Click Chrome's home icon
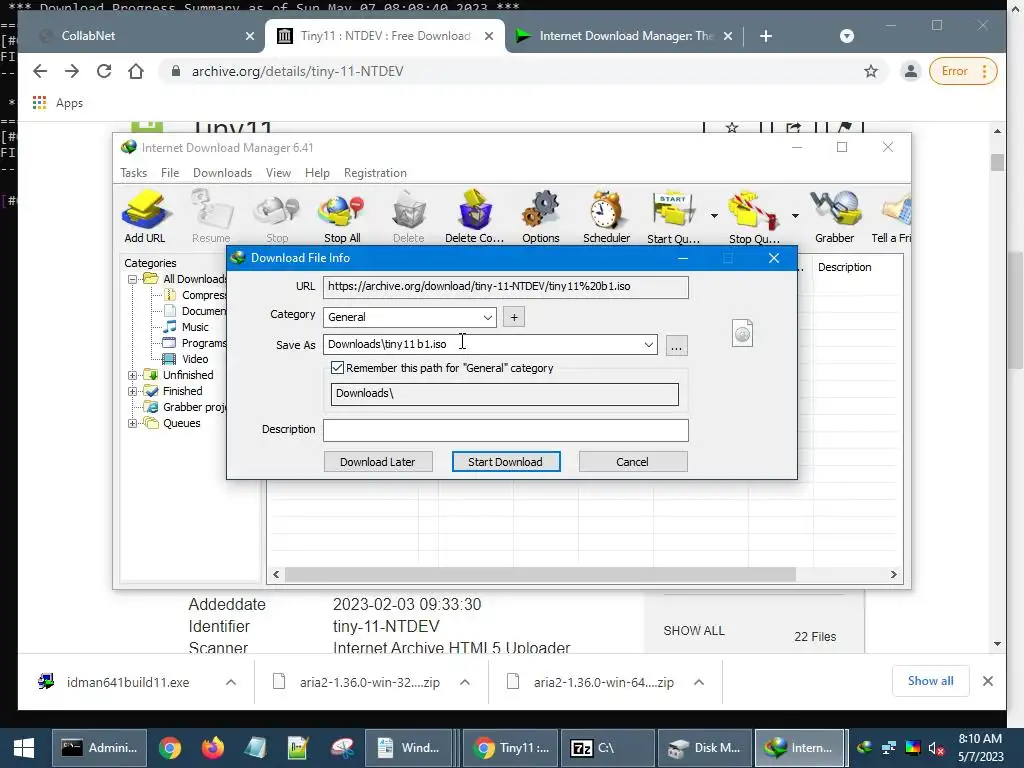Viewport: 1024px width, 768px height. tap(136, 71)
